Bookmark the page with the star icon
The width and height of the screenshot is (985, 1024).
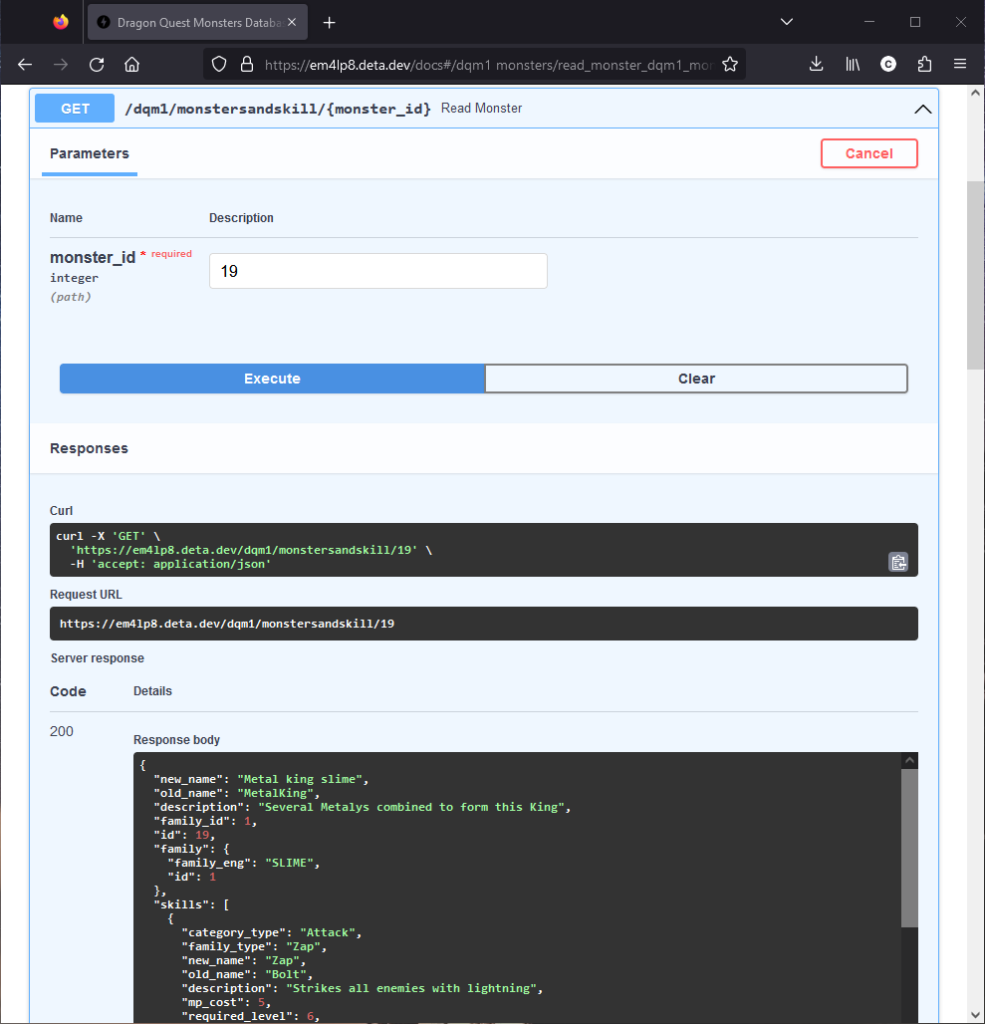(x=730, y=63)
